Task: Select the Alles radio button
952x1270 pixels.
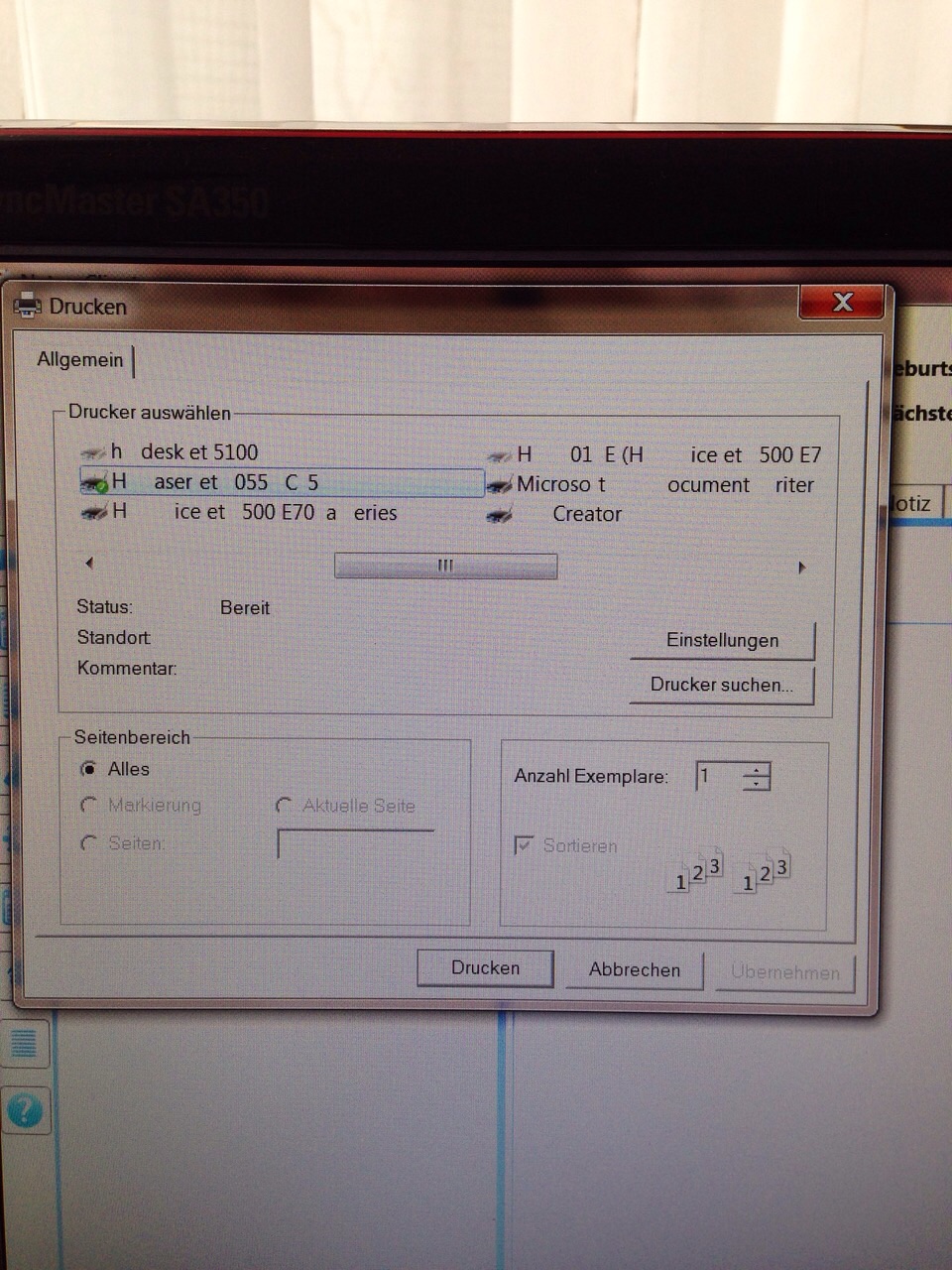Action: click(x=89, y=769)
